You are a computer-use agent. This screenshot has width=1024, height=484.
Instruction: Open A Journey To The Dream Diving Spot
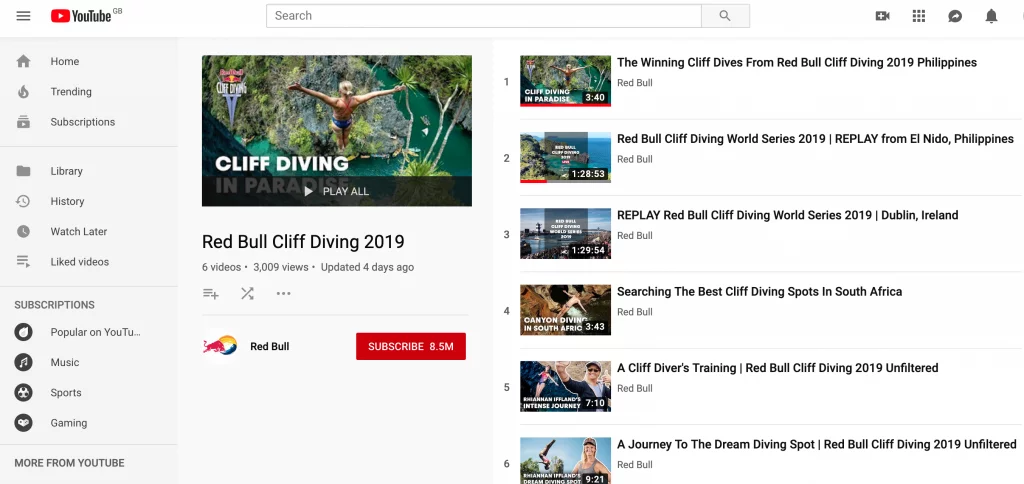click(817, 445)
